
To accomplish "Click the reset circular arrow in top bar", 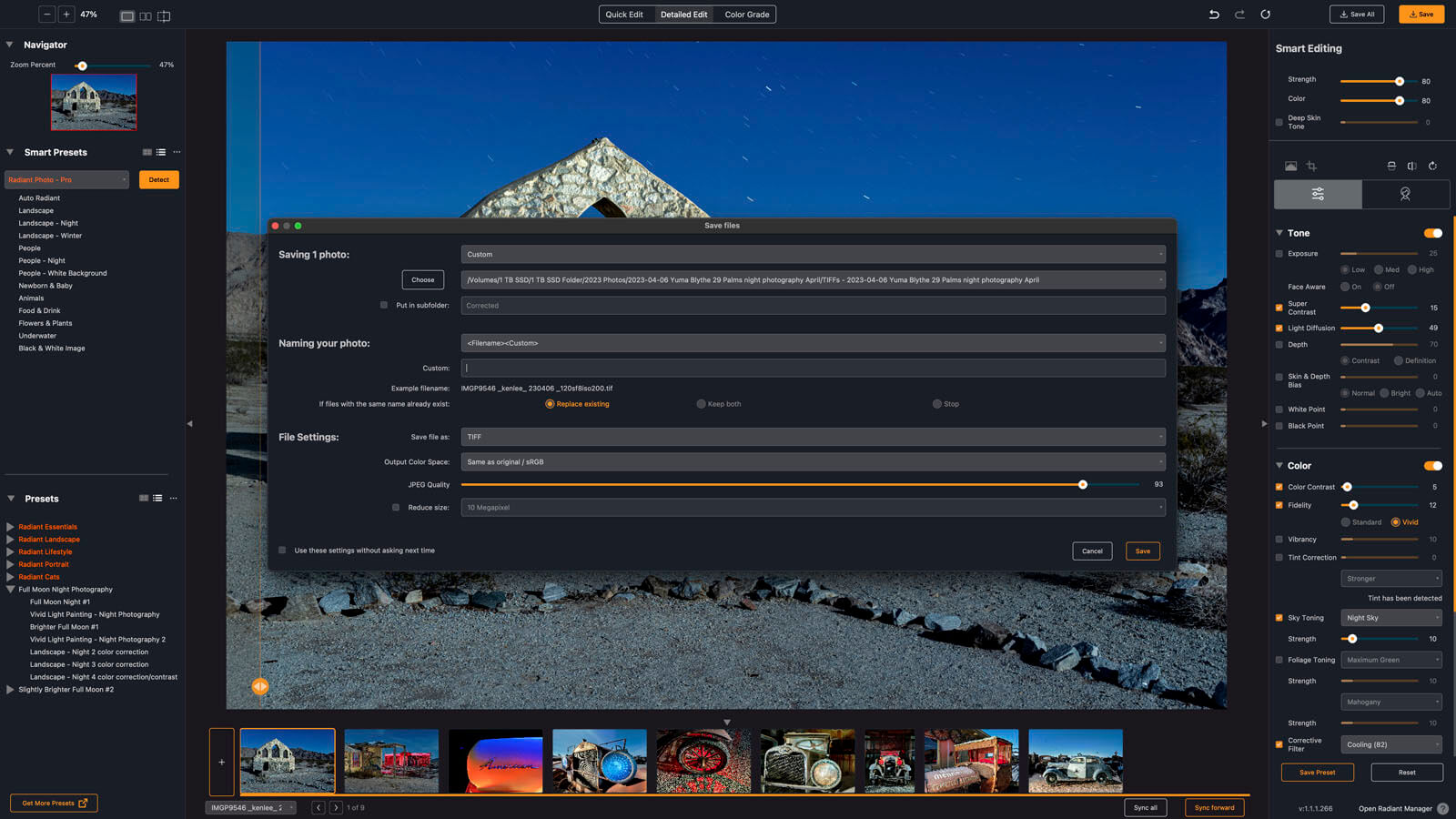I will pyautogui.click(x=1265, y=15).
